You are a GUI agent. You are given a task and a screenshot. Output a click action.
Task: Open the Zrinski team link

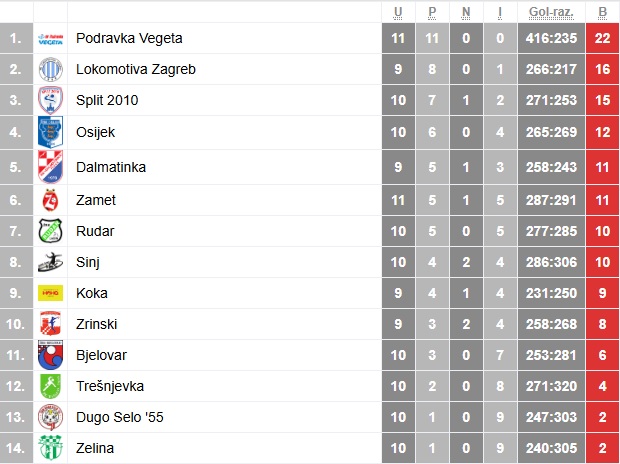click(x=96, y=324)
